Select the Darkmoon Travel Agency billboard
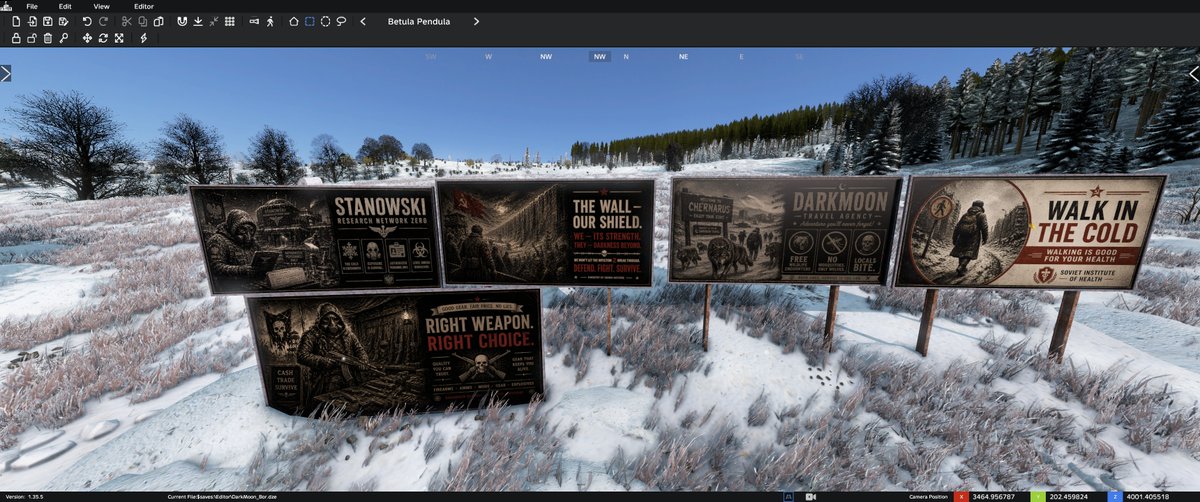The width and height of the screenshot is (1200, 502). 784,230
